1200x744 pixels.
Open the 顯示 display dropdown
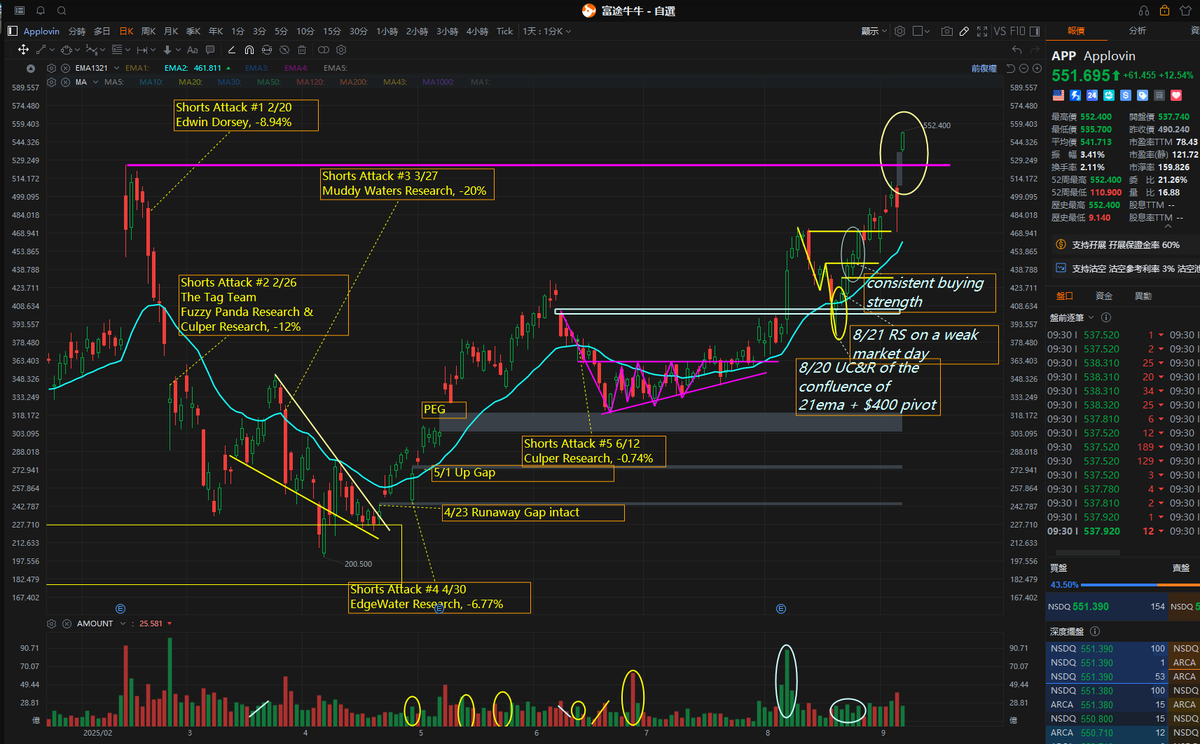[876, 31]
